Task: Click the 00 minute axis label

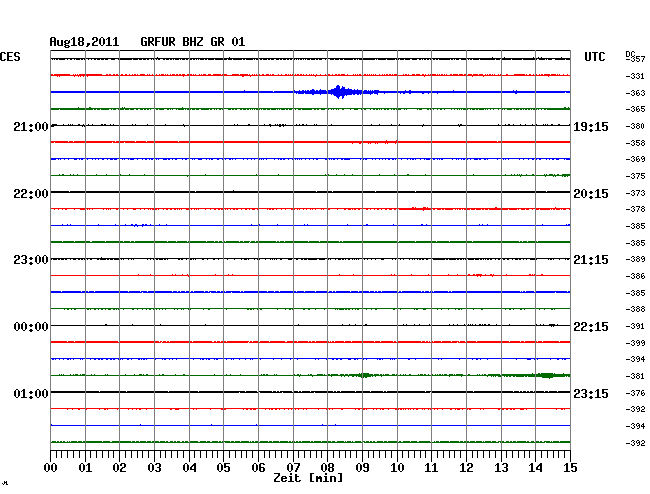Action: (51, 468)
